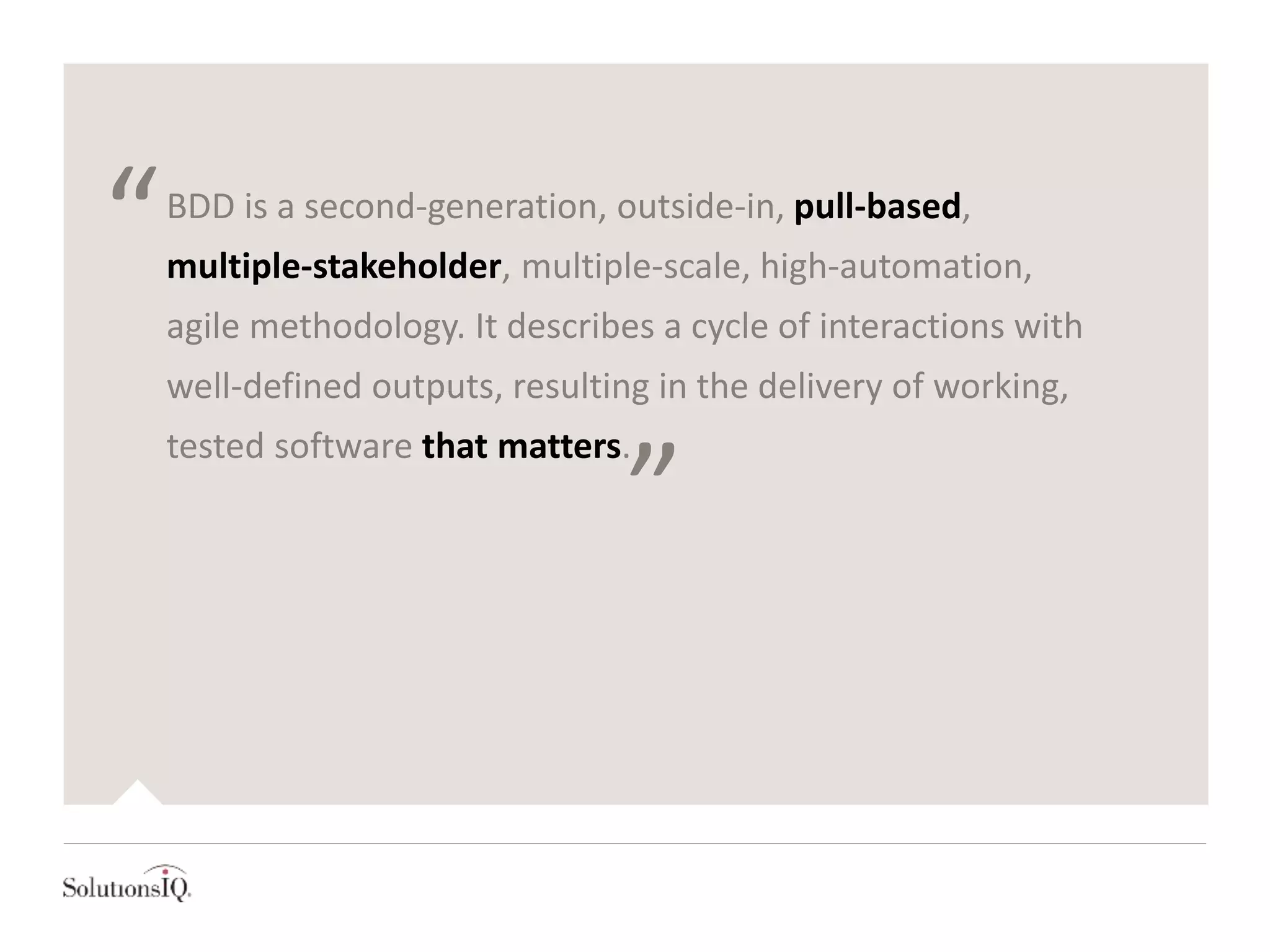This screenshot has width=1270, height=952.
Task: Select the bold phrase "that matters"
Action: [x=521, y=446]
